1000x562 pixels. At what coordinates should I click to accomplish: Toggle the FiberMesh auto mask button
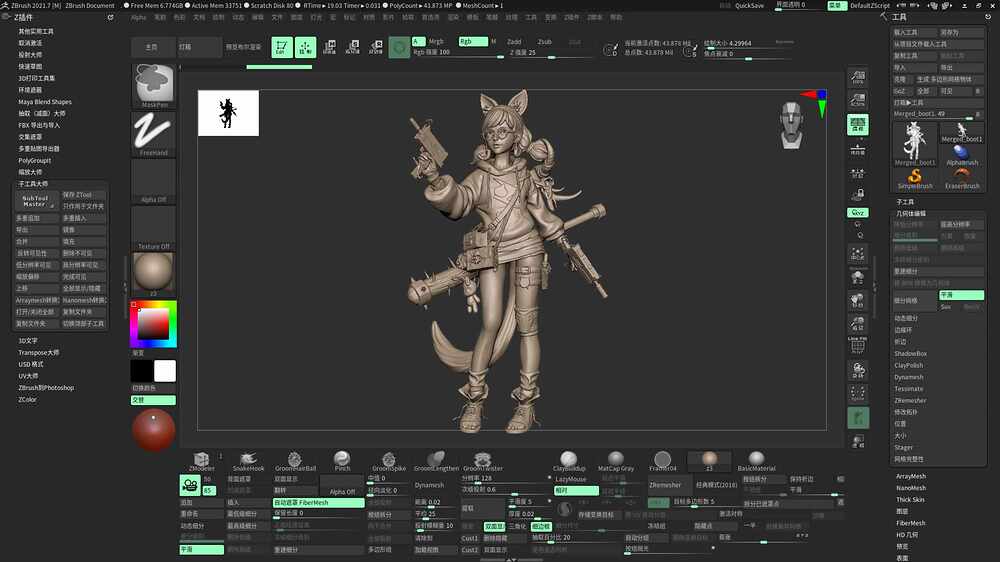click(x=318, y=503)
